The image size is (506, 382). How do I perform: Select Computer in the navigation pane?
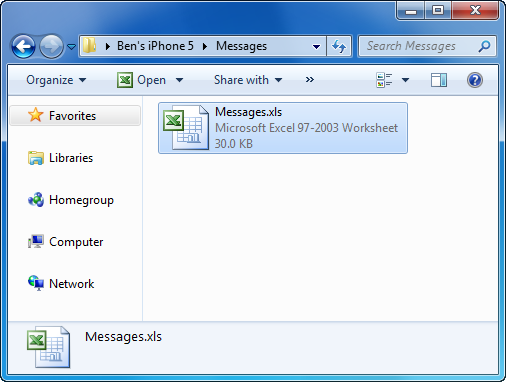pyautogui.click(x=76, y=242)
